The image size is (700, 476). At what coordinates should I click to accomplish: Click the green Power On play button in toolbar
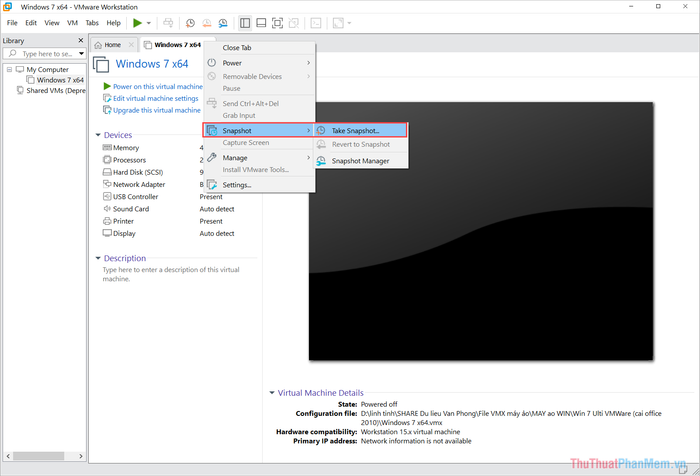point(138,23)
